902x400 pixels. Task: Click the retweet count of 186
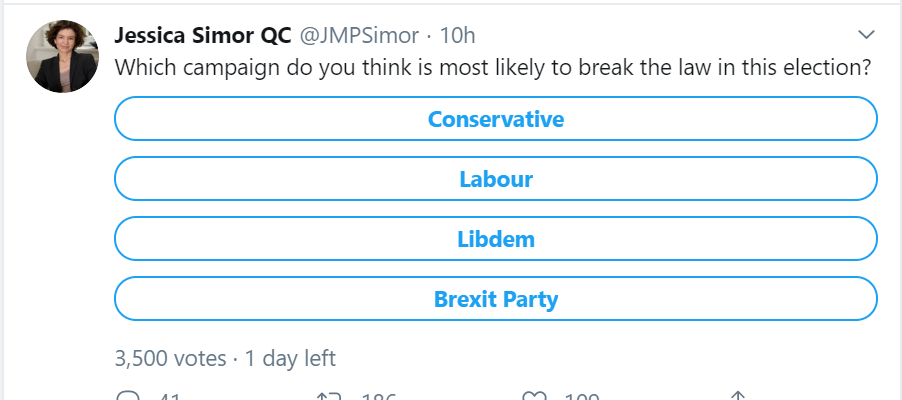click(x=377, y=397)
